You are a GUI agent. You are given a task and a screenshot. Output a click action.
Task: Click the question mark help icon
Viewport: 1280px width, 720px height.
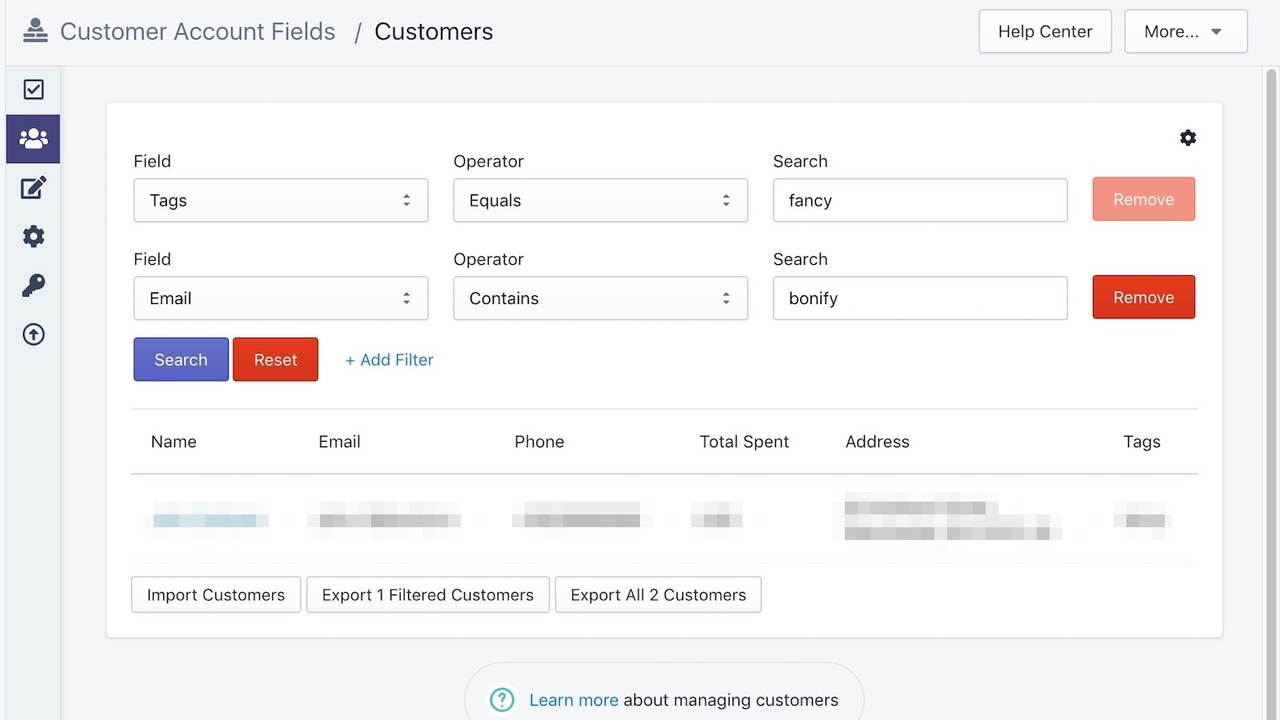(502, 700)
